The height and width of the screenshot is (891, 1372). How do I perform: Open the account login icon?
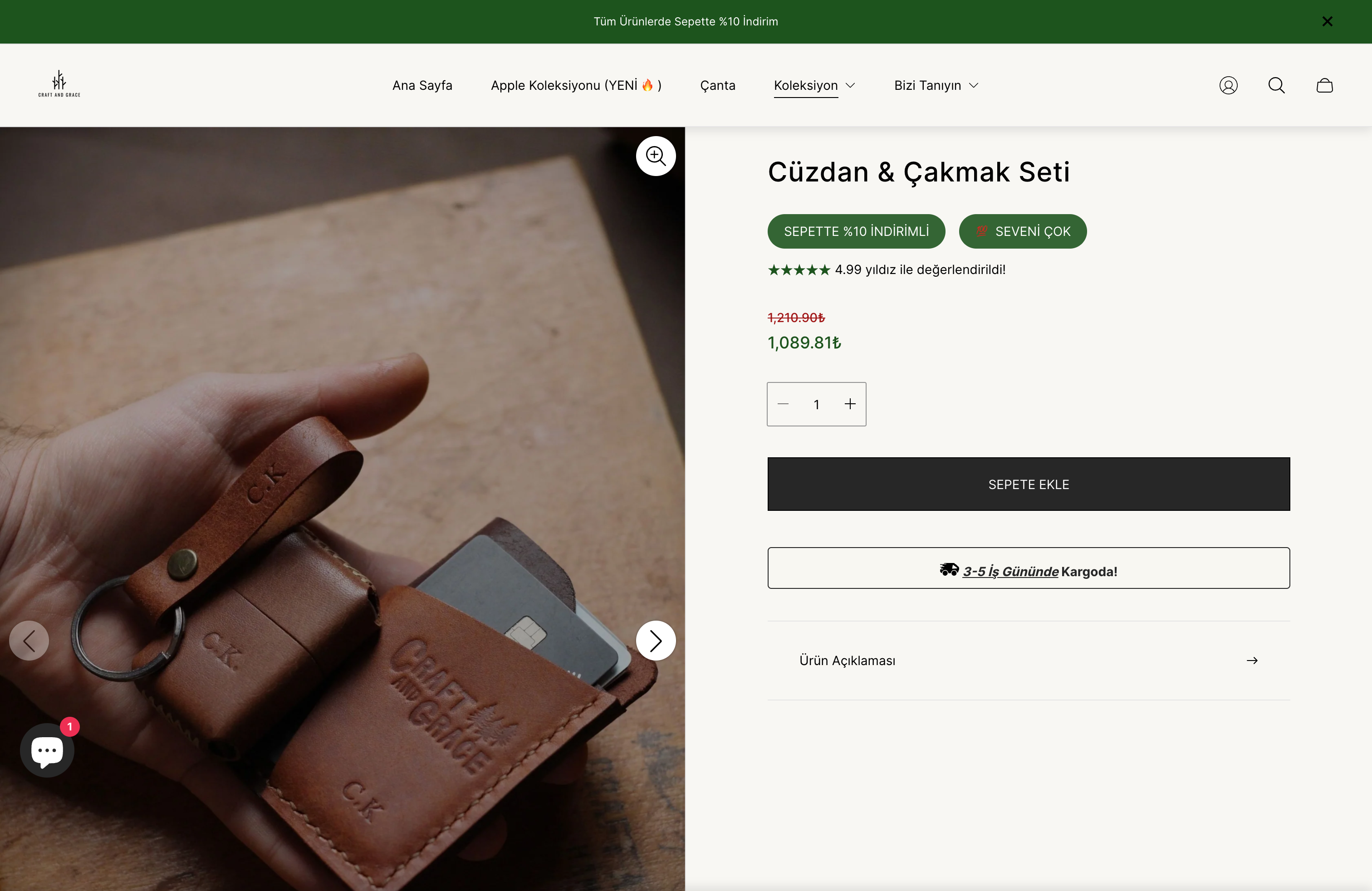(x=1228, y=85)
